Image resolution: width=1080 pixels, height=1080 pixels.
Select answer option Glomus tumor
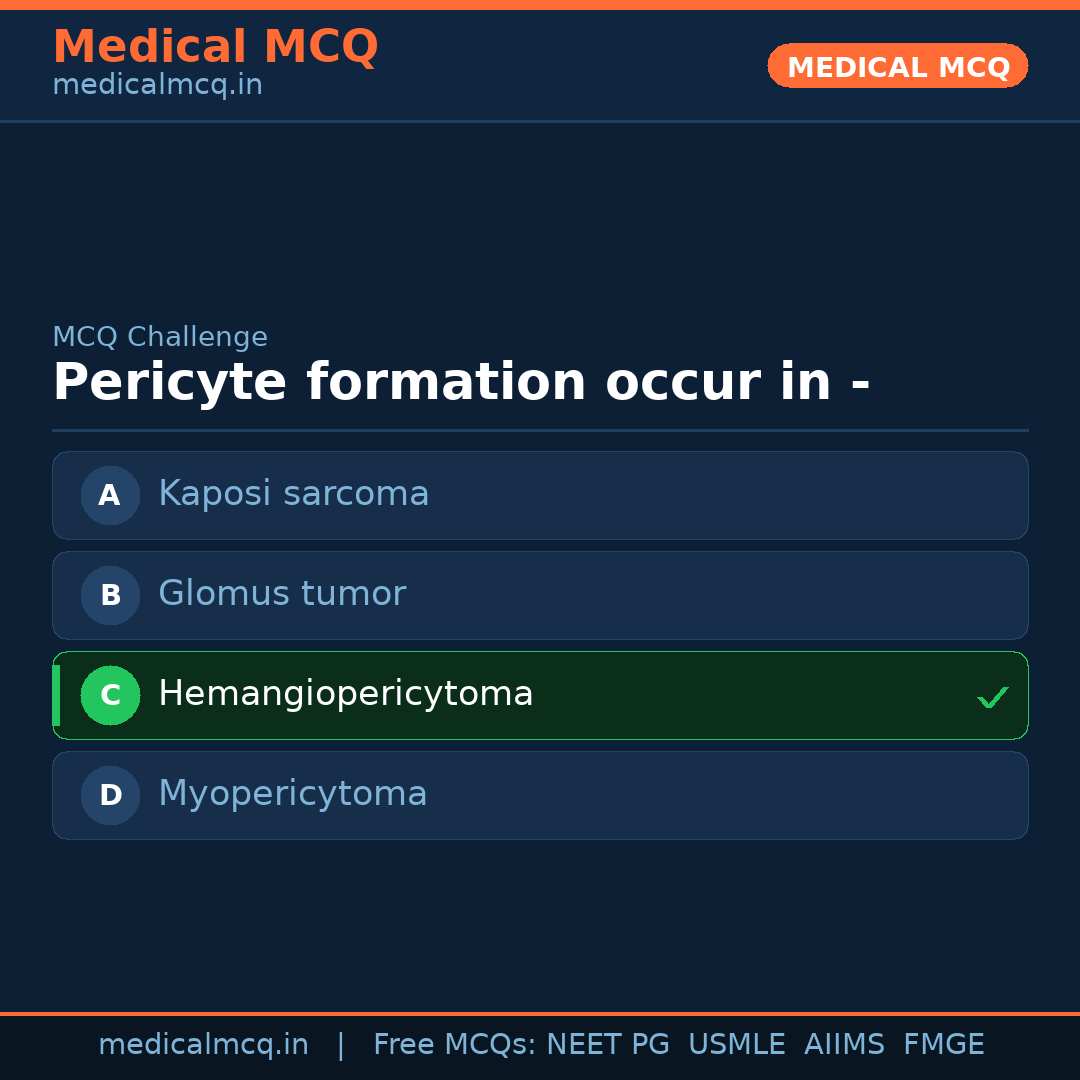click(540, 595)
